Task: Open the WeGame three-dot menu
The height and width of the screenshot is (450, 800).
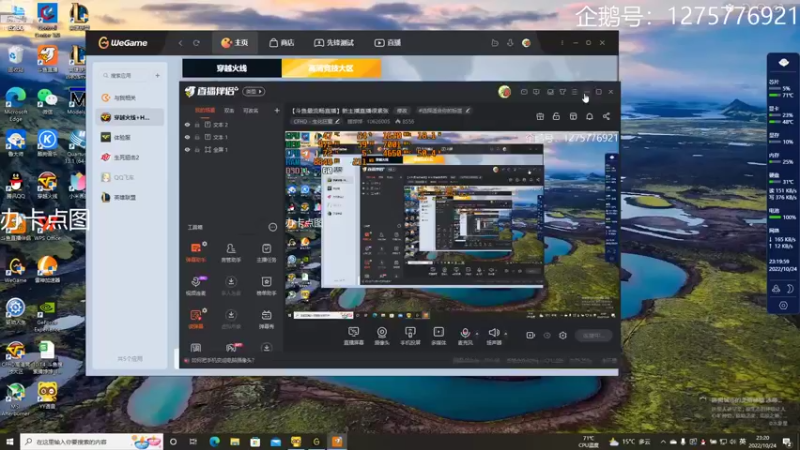Action: click(562, 43)
